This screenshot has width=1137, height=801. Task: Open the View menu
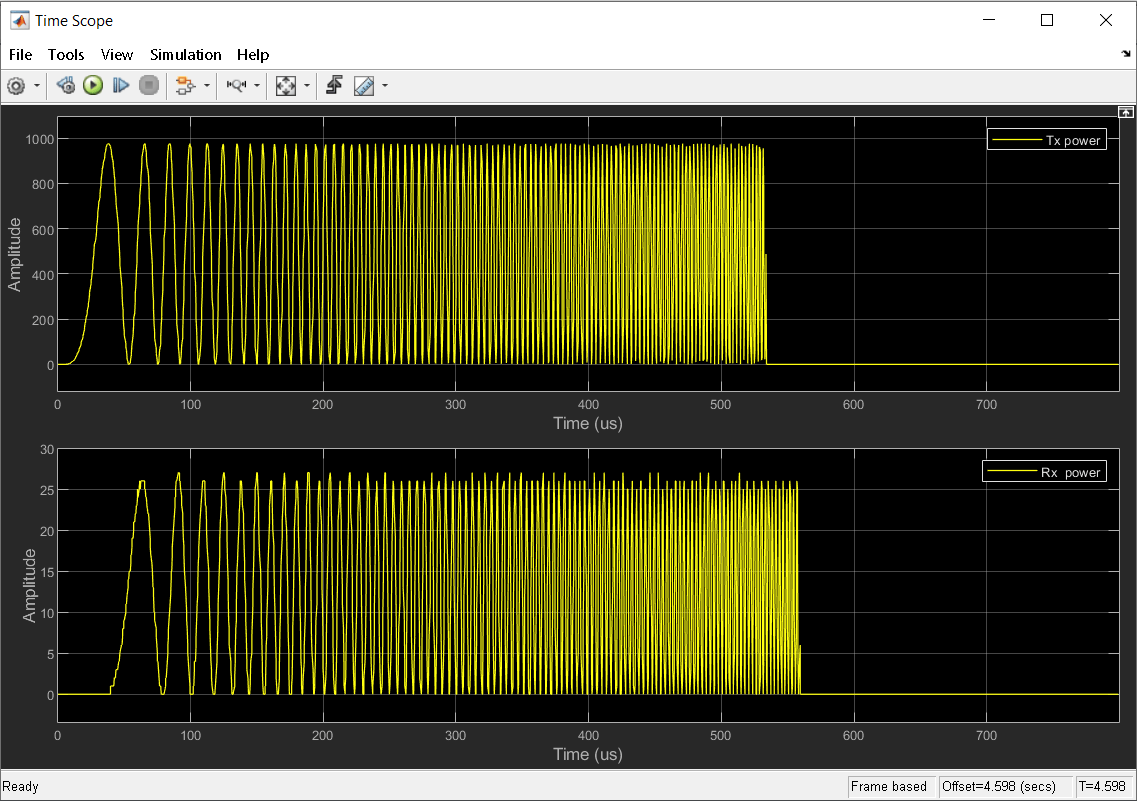point(117,55)
